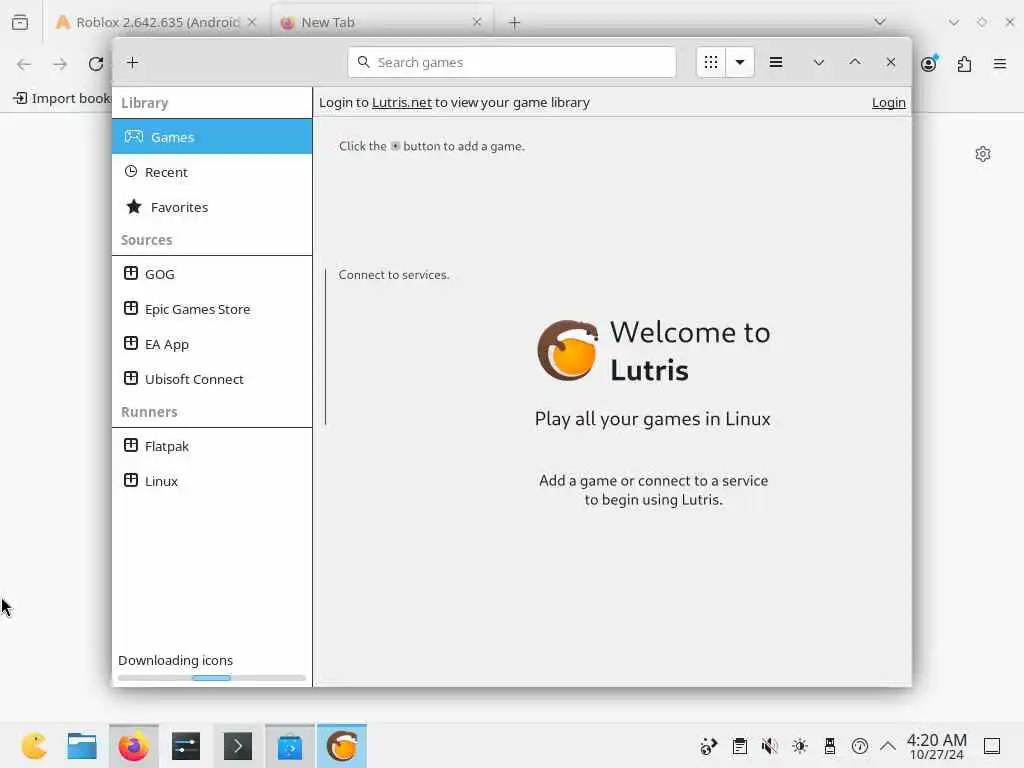Open Firefox new tab settings gear

[983, 154]
